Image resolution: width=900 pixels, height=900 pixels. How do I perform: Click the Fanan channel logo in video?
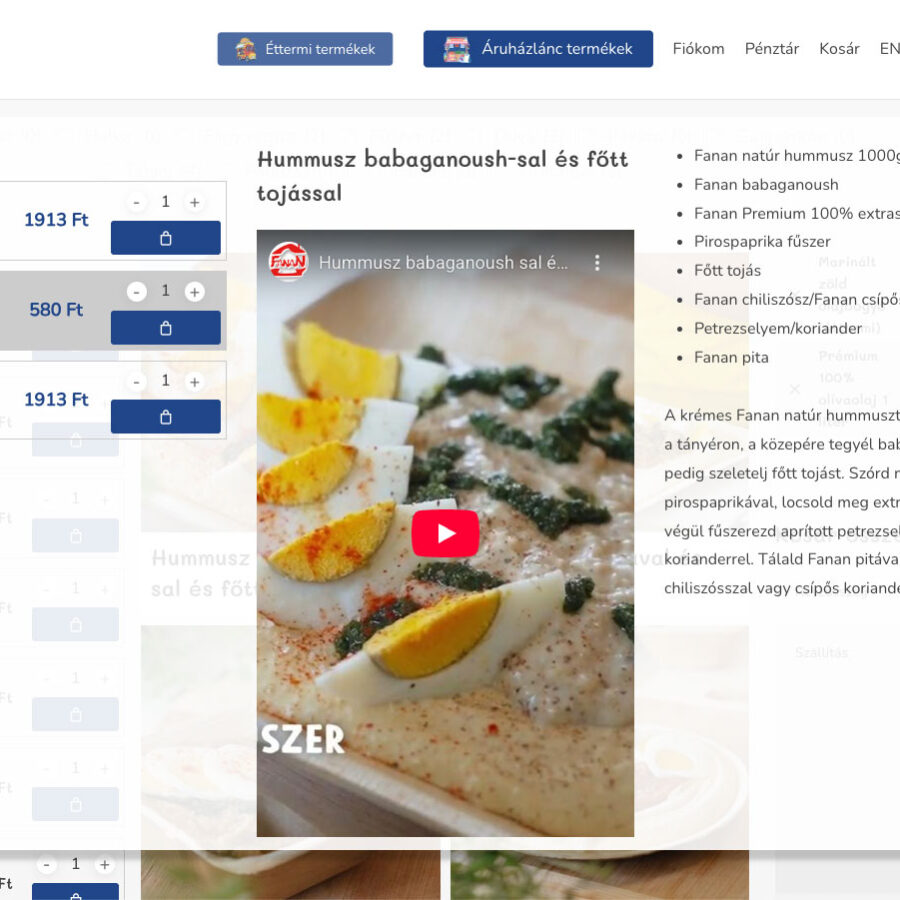(x=288, y=263)
